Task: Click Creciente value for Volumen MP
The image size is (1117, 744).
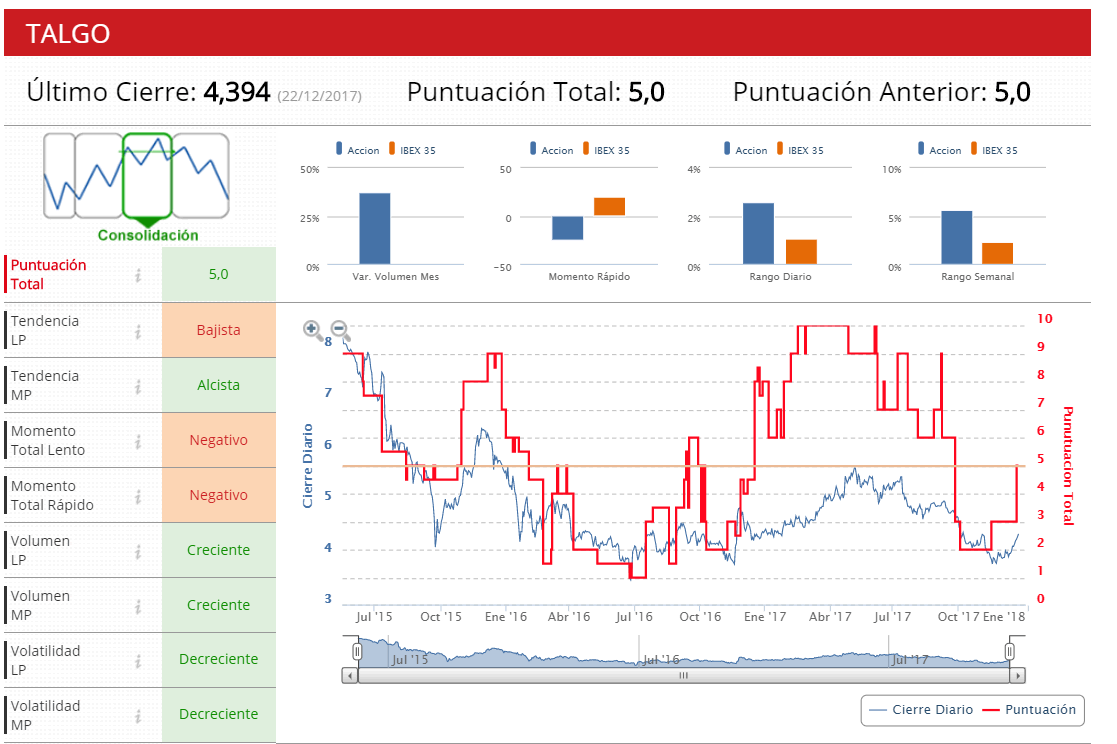Action: coord(219,604)
